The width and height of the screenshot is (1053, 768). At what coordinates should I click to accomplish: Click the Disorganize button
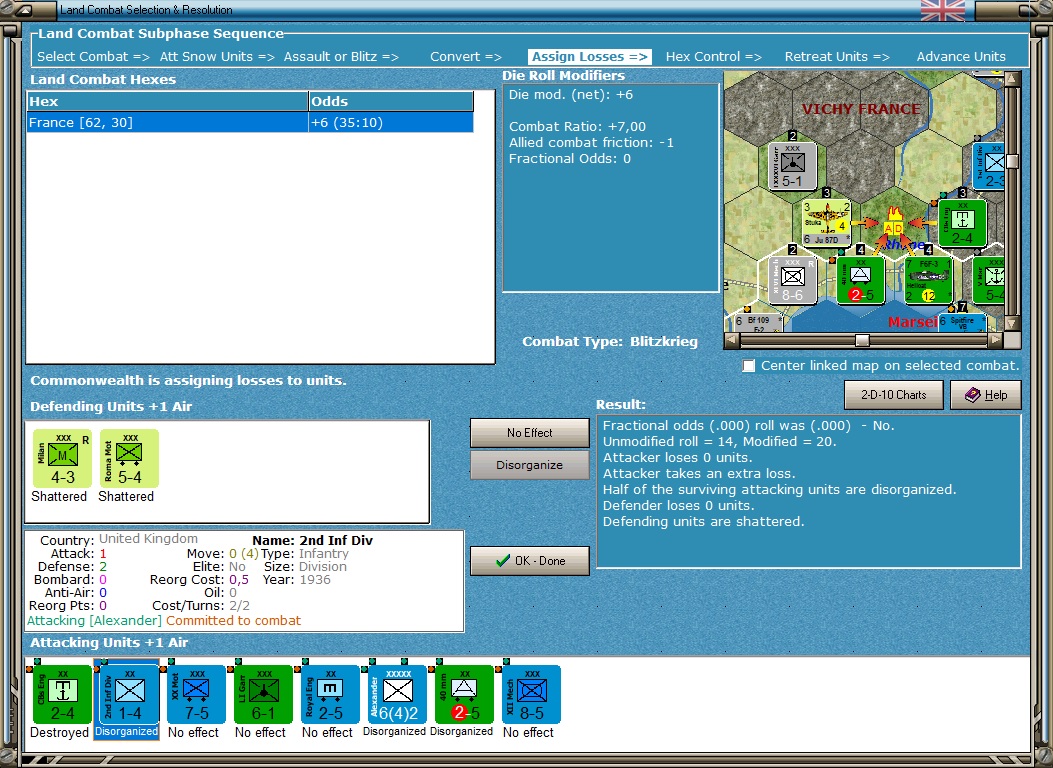pyautogui.click(x=530, y=465)
